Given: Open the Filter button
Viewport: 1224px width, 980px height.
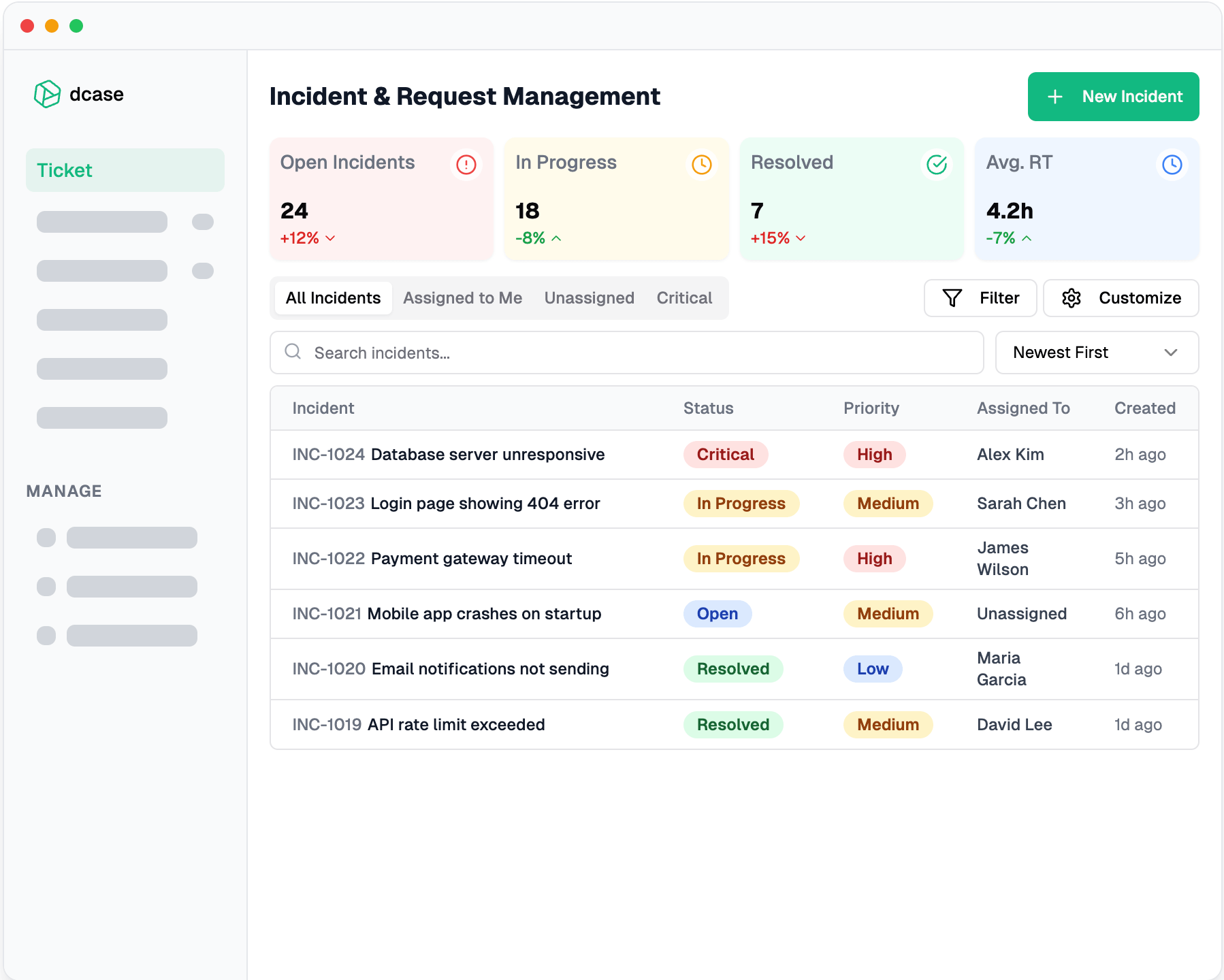Looking at the screenshot, I should click(980, 298).
